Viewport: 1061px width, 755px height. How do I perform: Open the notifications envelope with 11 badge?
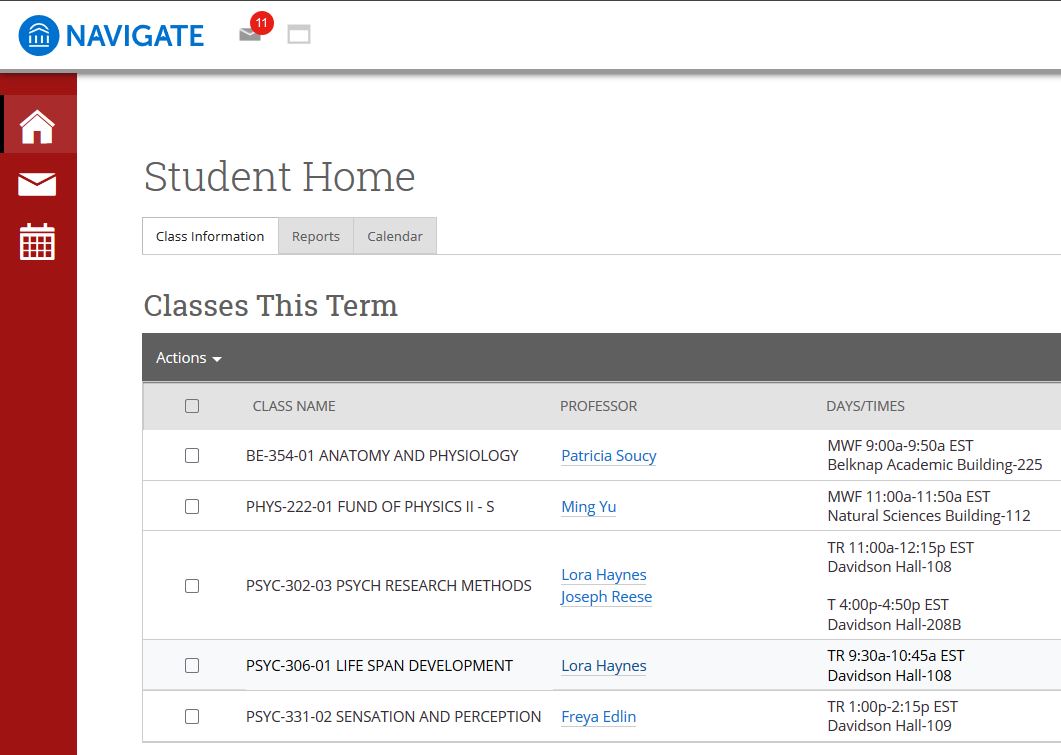pyautogui.click(x=250, y=34)
